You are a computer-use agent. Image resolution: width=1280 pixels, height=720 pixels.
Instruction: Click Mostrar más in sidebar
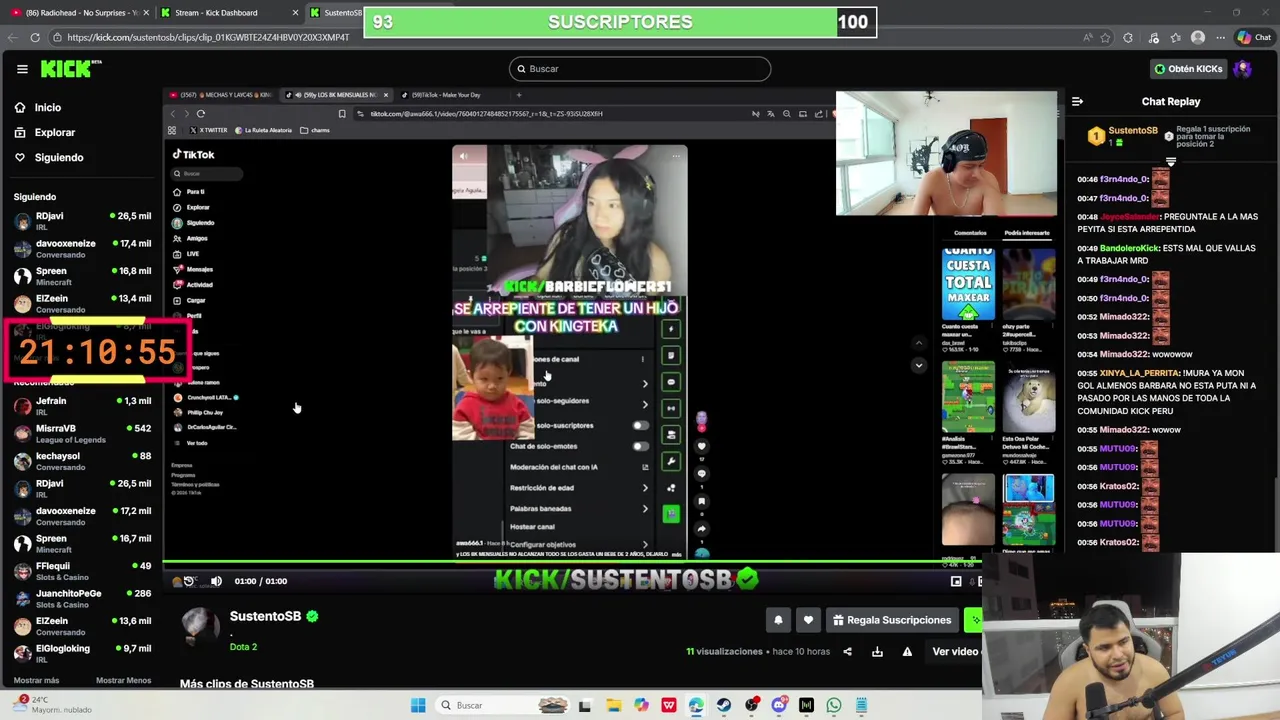[36, 681]
